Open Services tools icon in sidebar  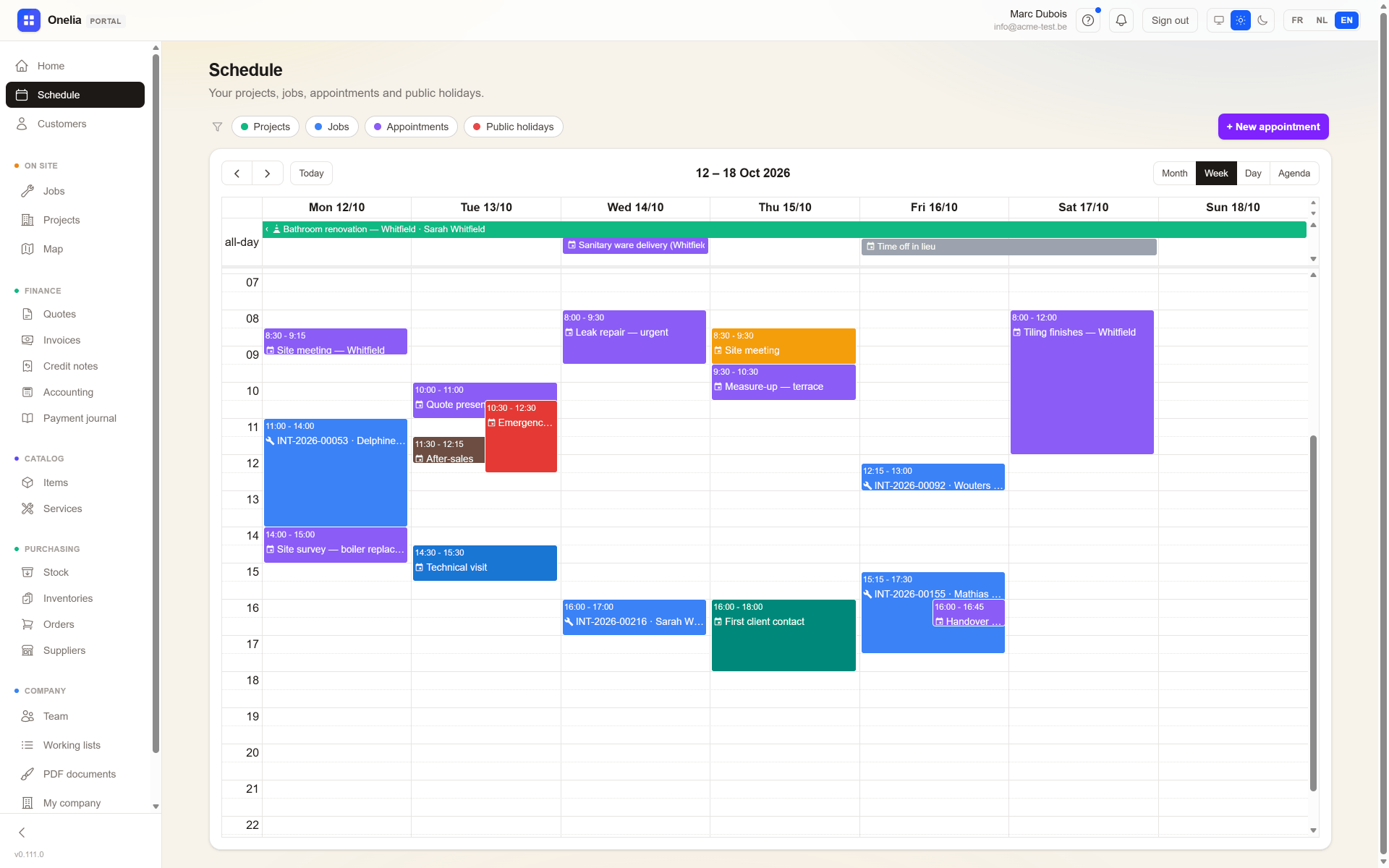click(27, 509)
